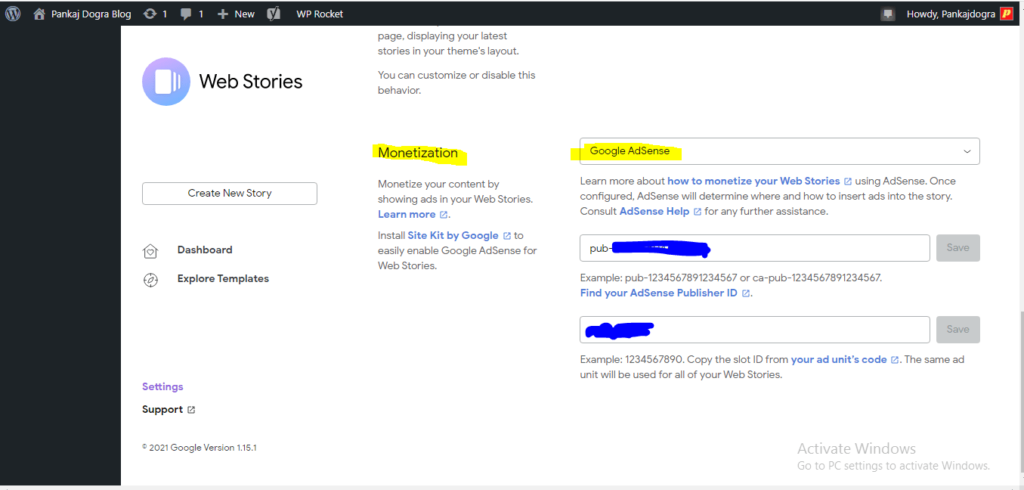This screenshot has height=490, width=1024.
Task: Click the external icon after your ad unit's code
Action: [895, 360]
